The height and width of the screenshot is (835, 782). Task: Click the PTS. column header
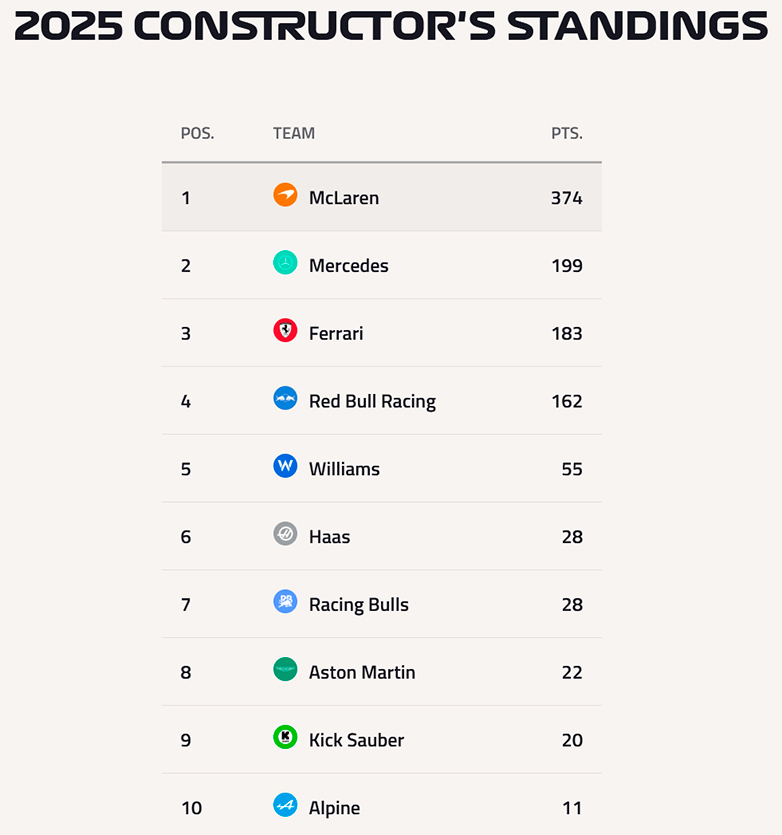(x=566, y=133)
